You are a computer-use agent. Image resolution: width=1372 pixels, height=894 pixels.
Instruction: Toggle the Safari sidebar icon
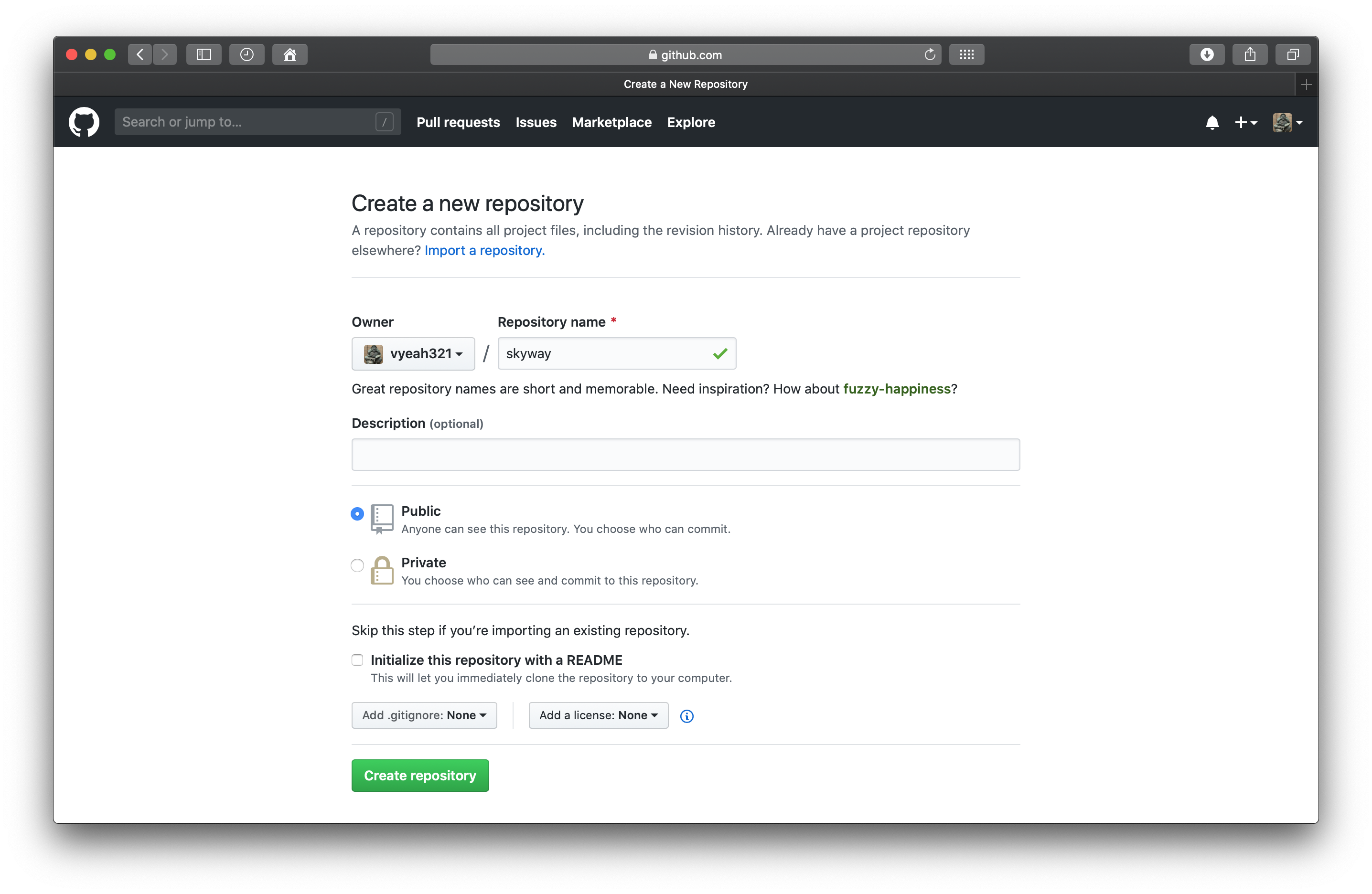tap(204, 55)
